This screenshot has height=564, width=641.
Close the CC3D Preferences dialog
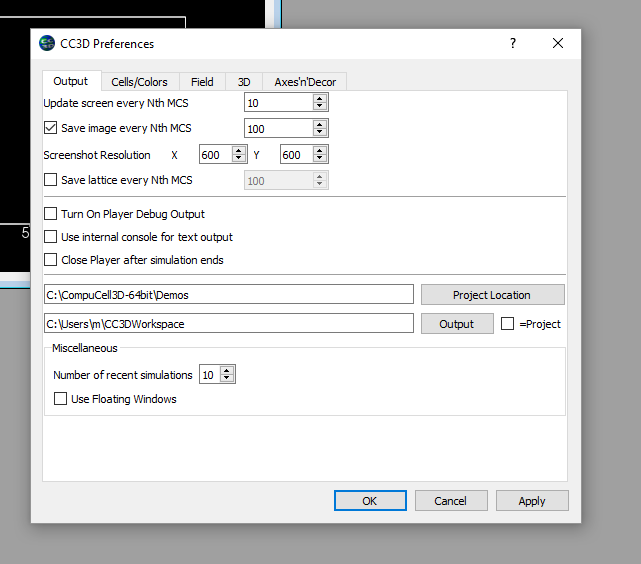click(x=558, y=43)
